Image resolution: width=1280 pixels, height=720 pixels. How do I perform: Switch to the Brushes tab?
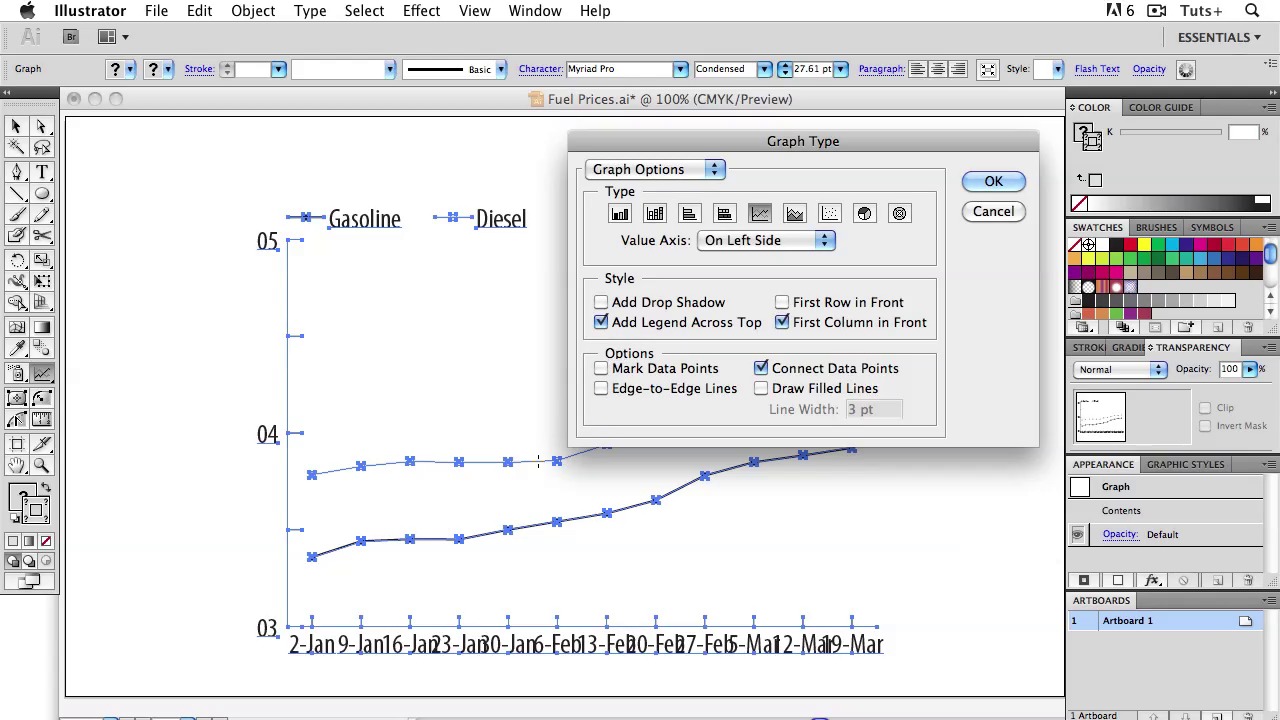click(x=1156, y=227)
